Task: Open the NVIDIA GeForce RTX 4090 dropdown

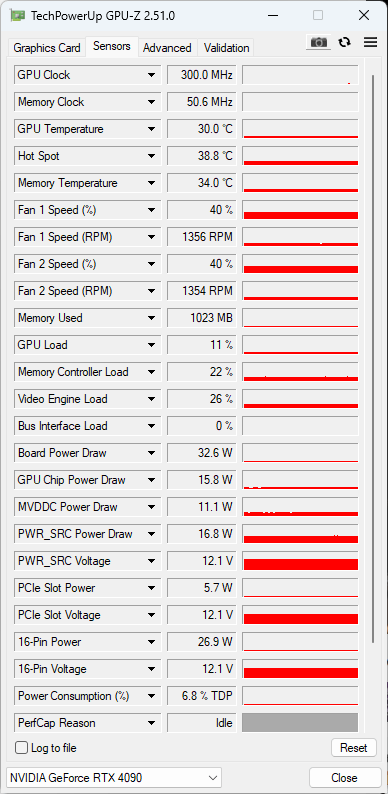Action: pyautogui.click(x=114, y=777)
